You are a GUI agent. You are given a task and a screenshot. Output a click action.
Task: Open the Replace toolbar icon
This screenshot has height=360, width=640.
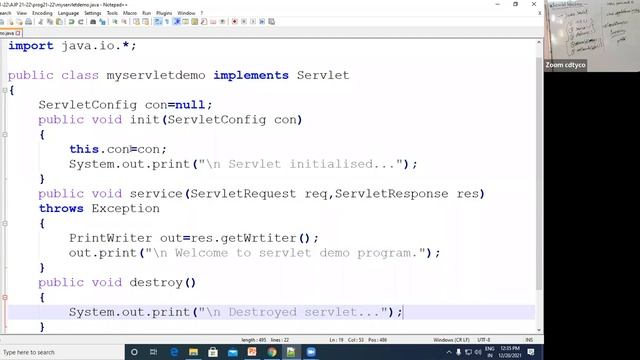(x=102, y=22)
